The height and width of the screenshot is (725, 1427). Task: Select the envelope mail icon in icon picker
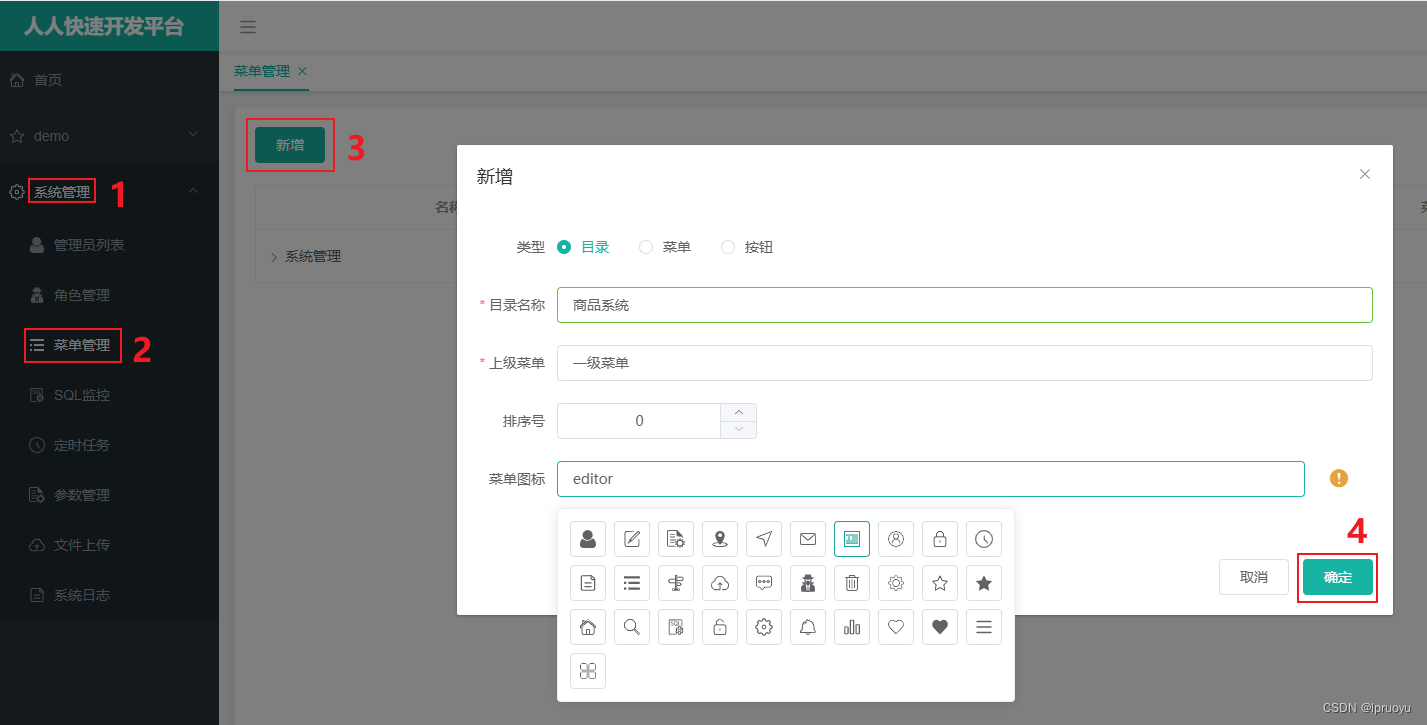click(x=808, y=539)
